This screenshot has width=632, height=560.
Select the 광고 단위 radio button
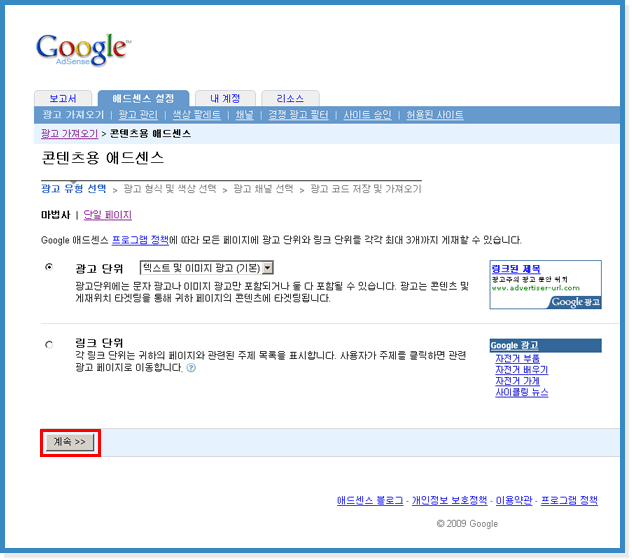pos(49,268)
